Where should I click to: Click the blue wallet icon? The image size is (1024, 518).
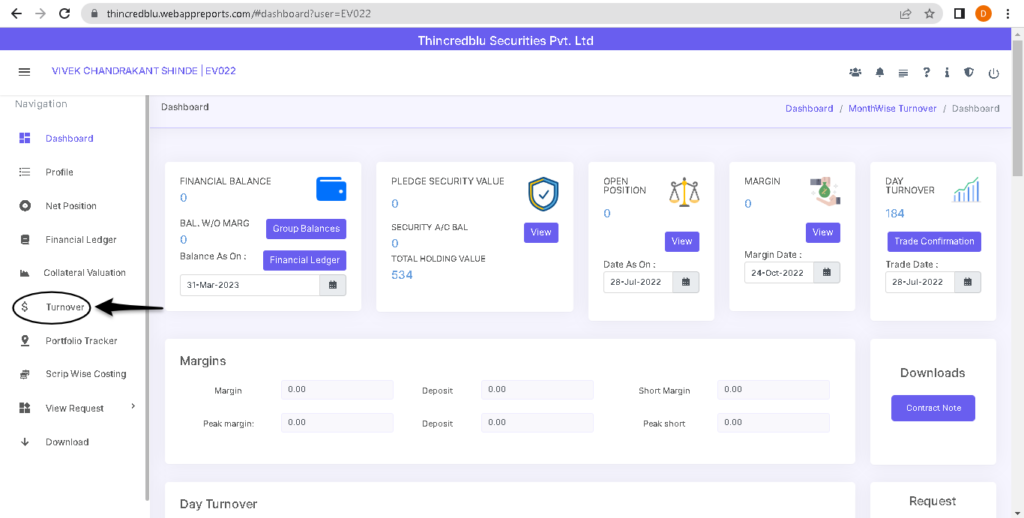point(331,189)
